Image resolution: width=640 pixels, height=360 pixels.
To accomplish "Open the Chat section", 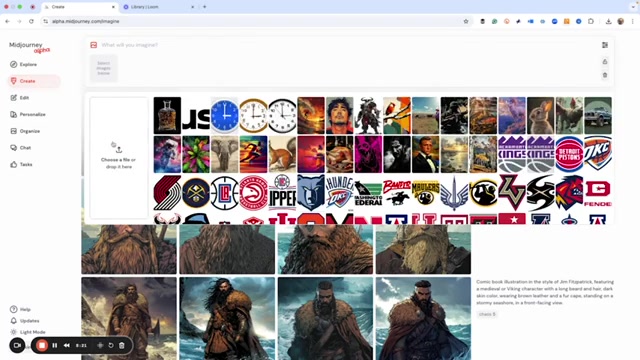I will point(20,148).
